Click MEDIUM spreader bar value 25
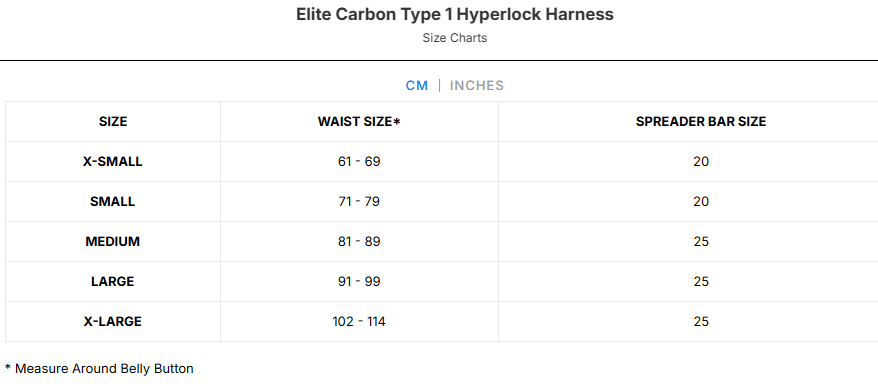 tap(701, 242)
